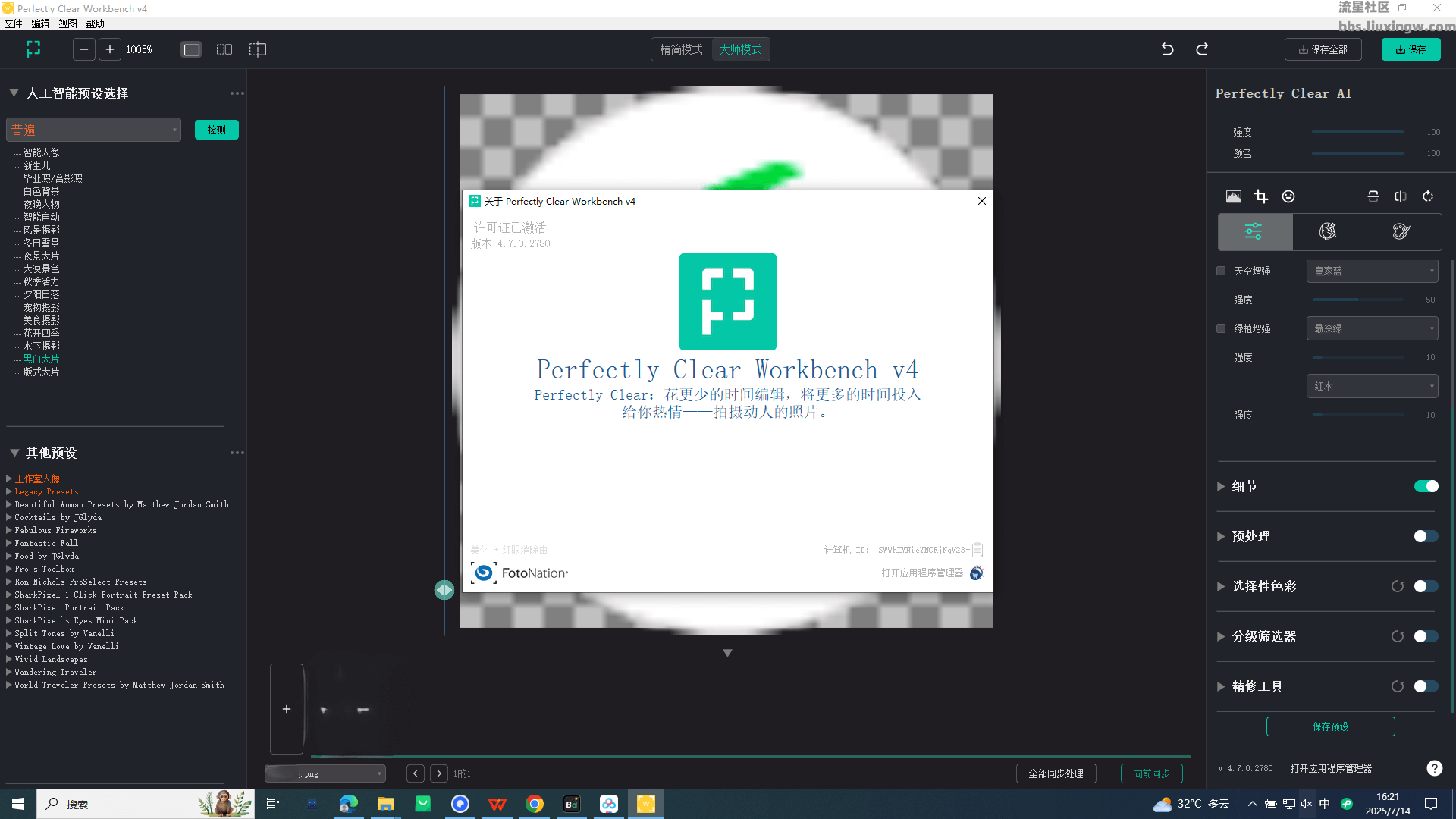Toggle on the 精修工具 switch
This screenshot has height=819, width=1456.
point(1426,686)
